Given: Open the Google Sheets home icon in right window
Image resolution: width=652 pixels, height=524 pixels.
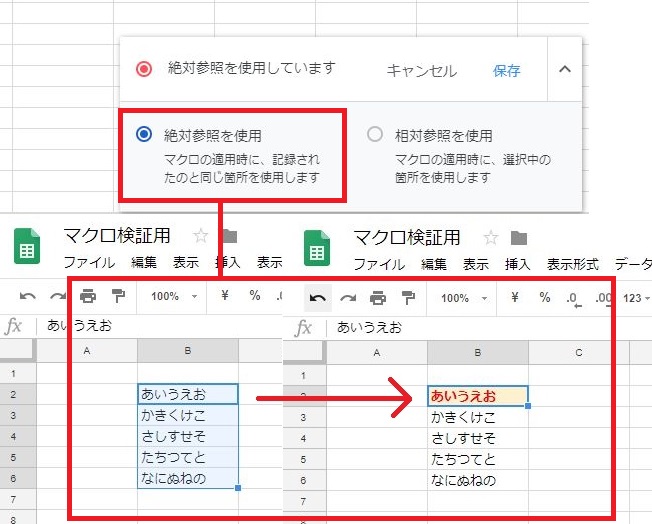Looking at the screenshot, I should coord(317,247).
